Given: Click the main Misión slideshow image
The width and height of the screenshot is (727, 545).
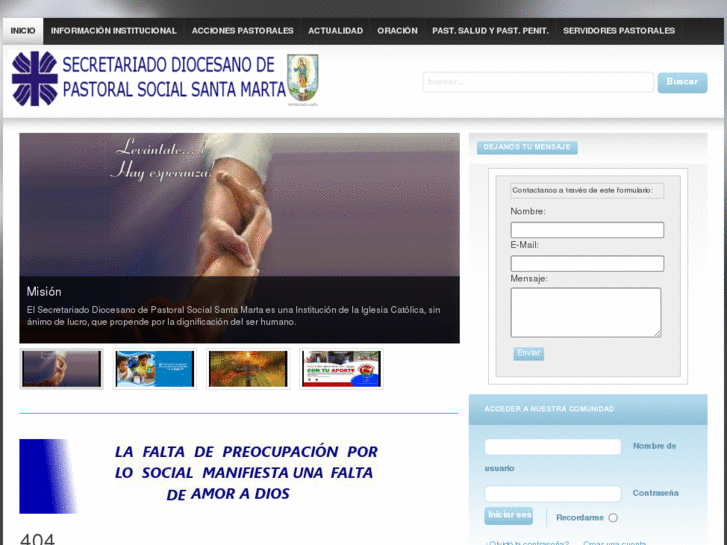Looking at the screenshot, I should point(239,238).
